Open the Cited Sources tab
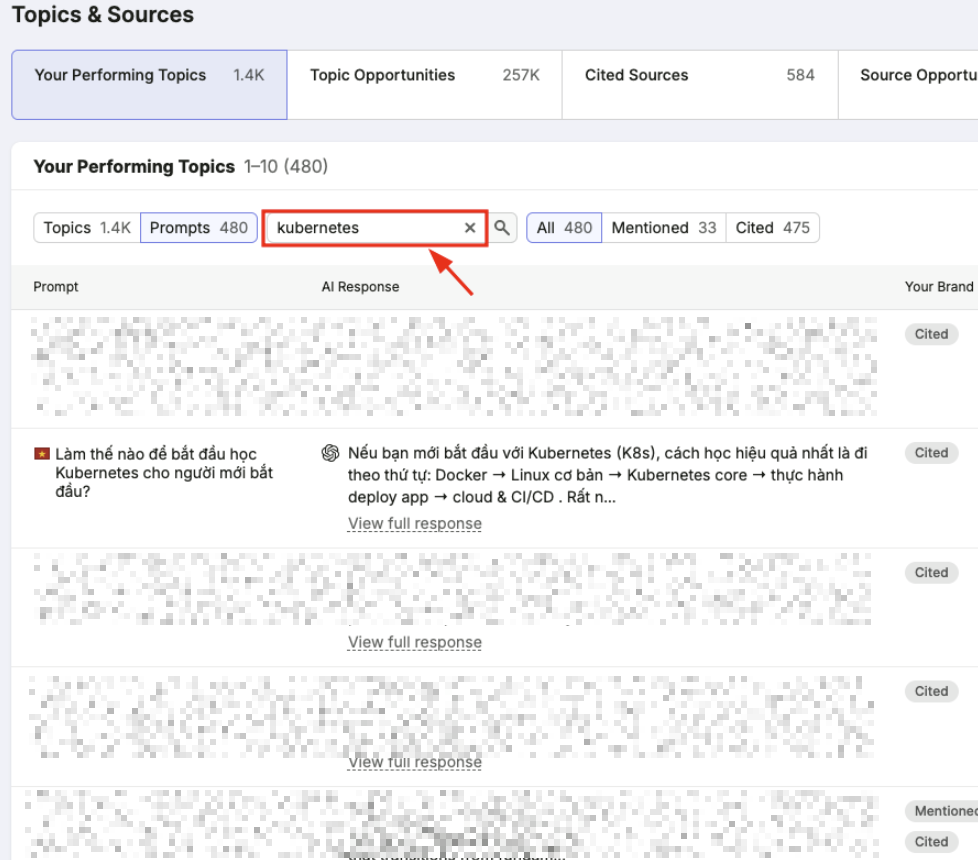The image size is (978, 860). 700,85
